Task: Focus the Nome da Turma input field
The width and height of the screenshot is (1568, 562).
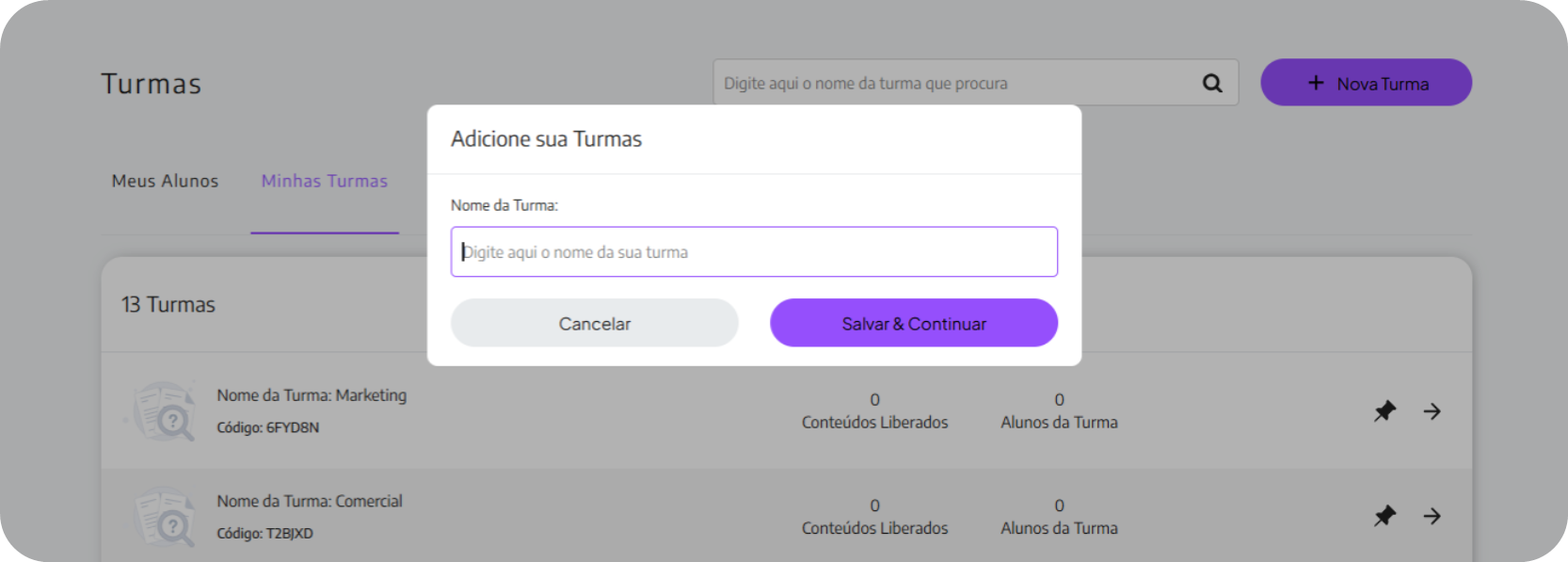Action: [x=754, y=251]
